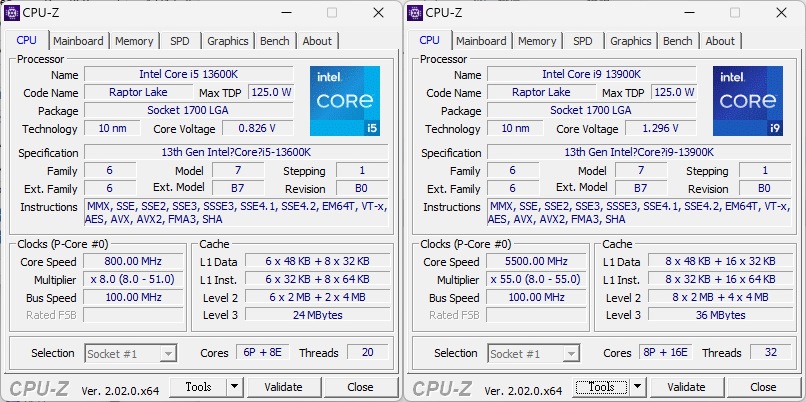Viewport: 806px width, 402px height.
Task: Click Threads value 32
Action: [771, 352]
